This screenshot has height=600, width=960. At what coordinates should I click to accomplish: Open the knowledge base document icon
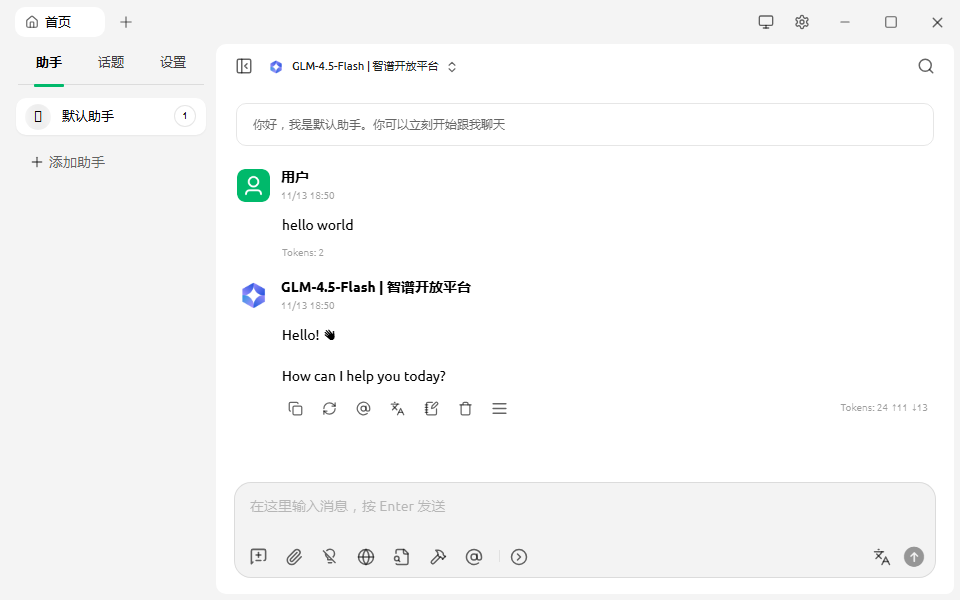pyautogui.click(x=401, y=557)
